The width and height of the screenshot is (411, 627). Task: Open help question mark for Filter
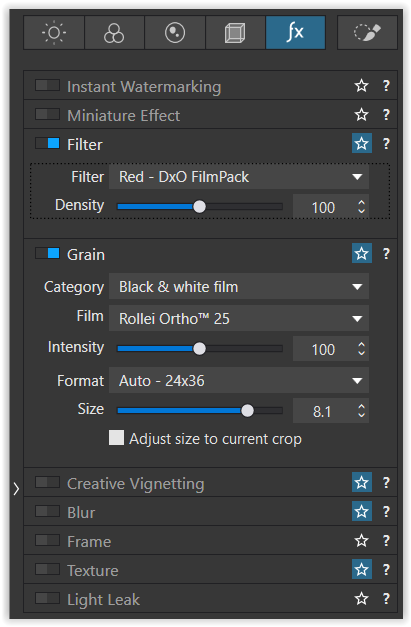click(386, 144)
